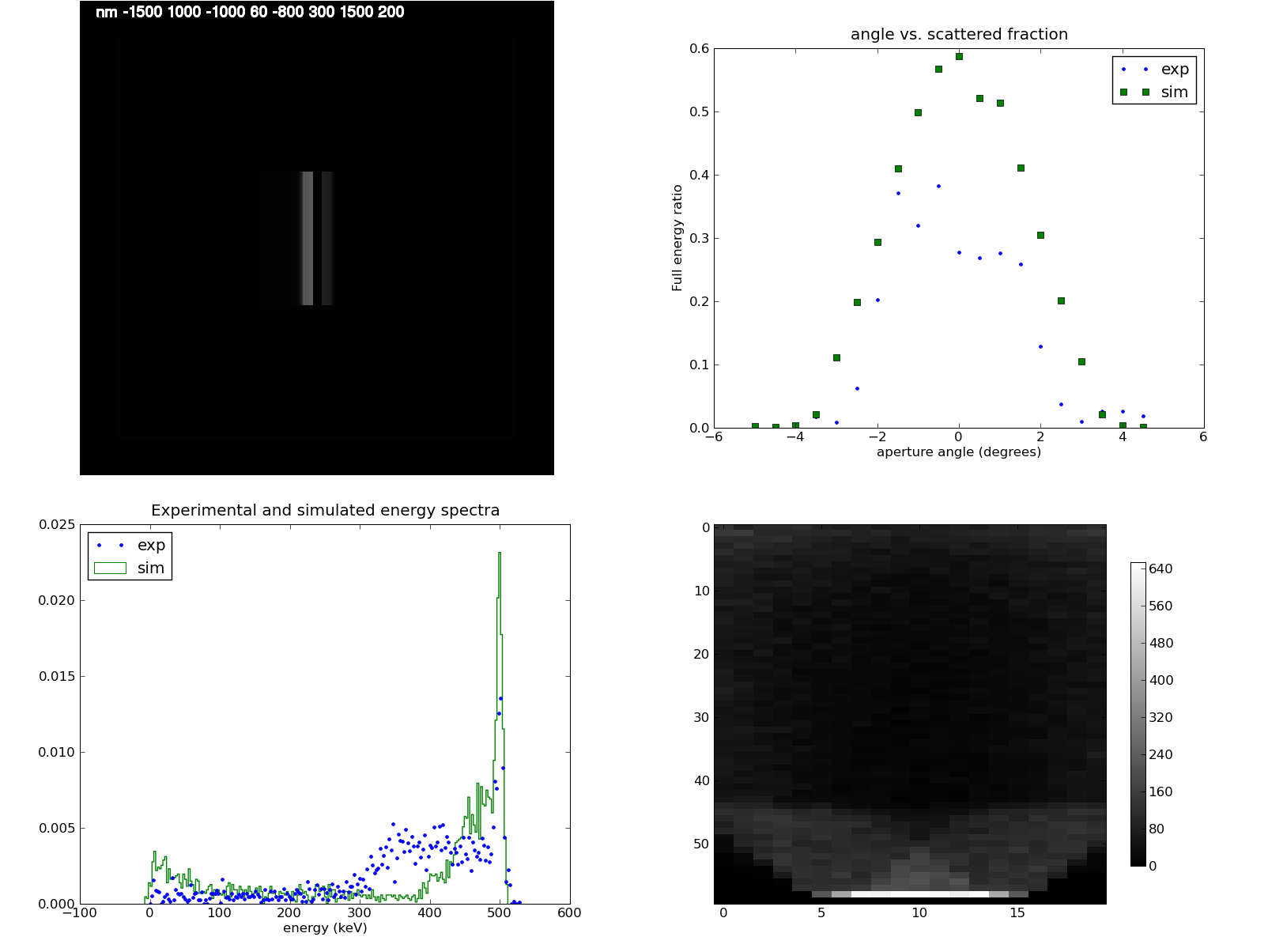Click the x-axis tick '100' on energy spectra
The height and width of the screenshot is (952, 1268).
click(220, 913)
